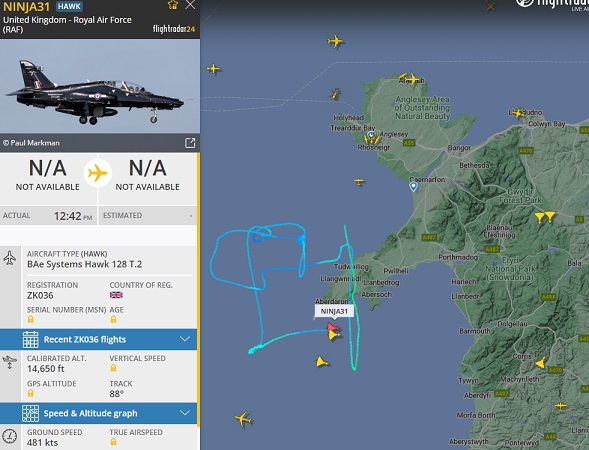Click the lock icon under GPS Altitude

click(x=30, y=393)
